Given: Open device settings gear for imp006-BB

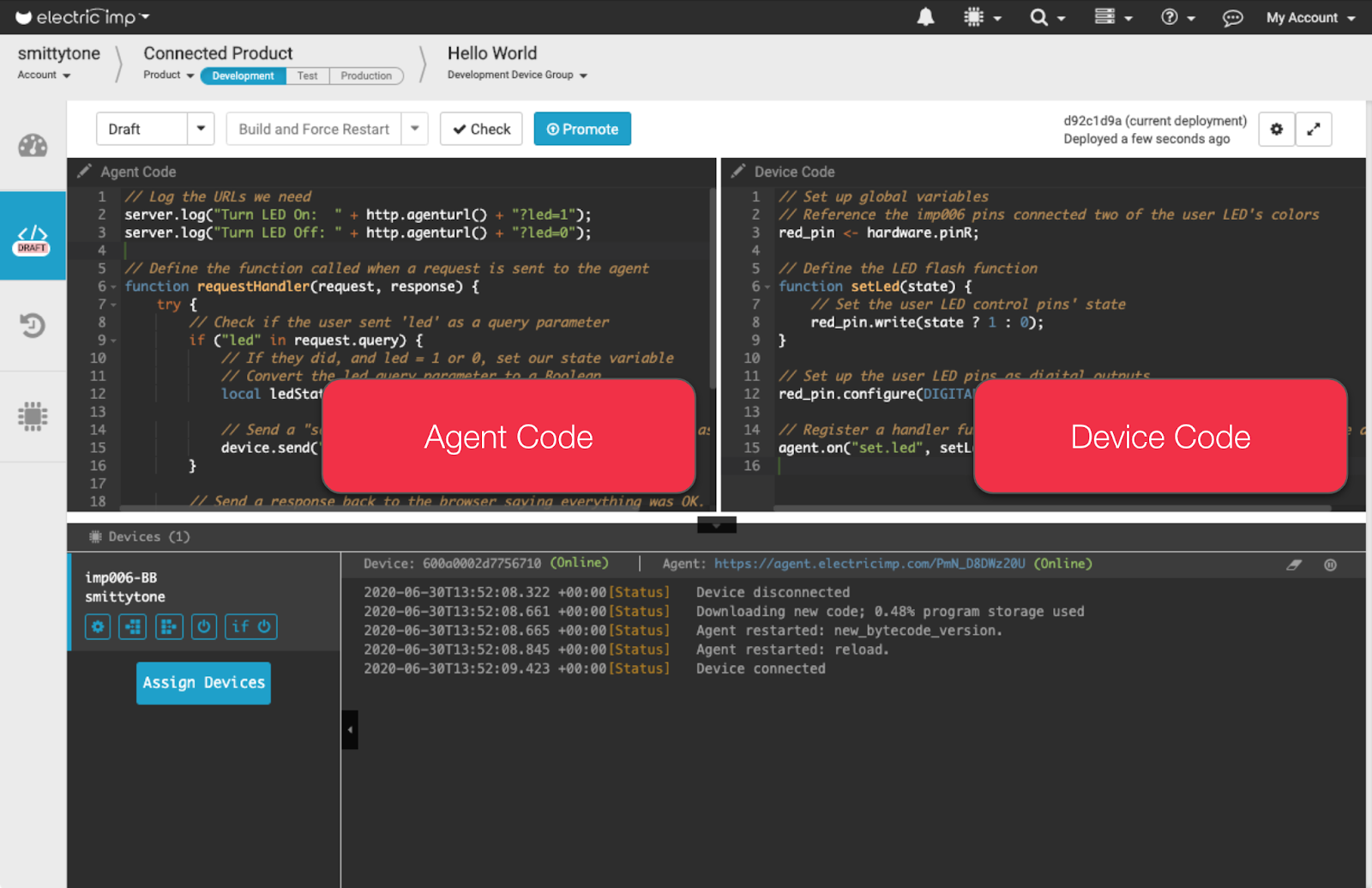Looking at the screenshot, I should 97,626.
